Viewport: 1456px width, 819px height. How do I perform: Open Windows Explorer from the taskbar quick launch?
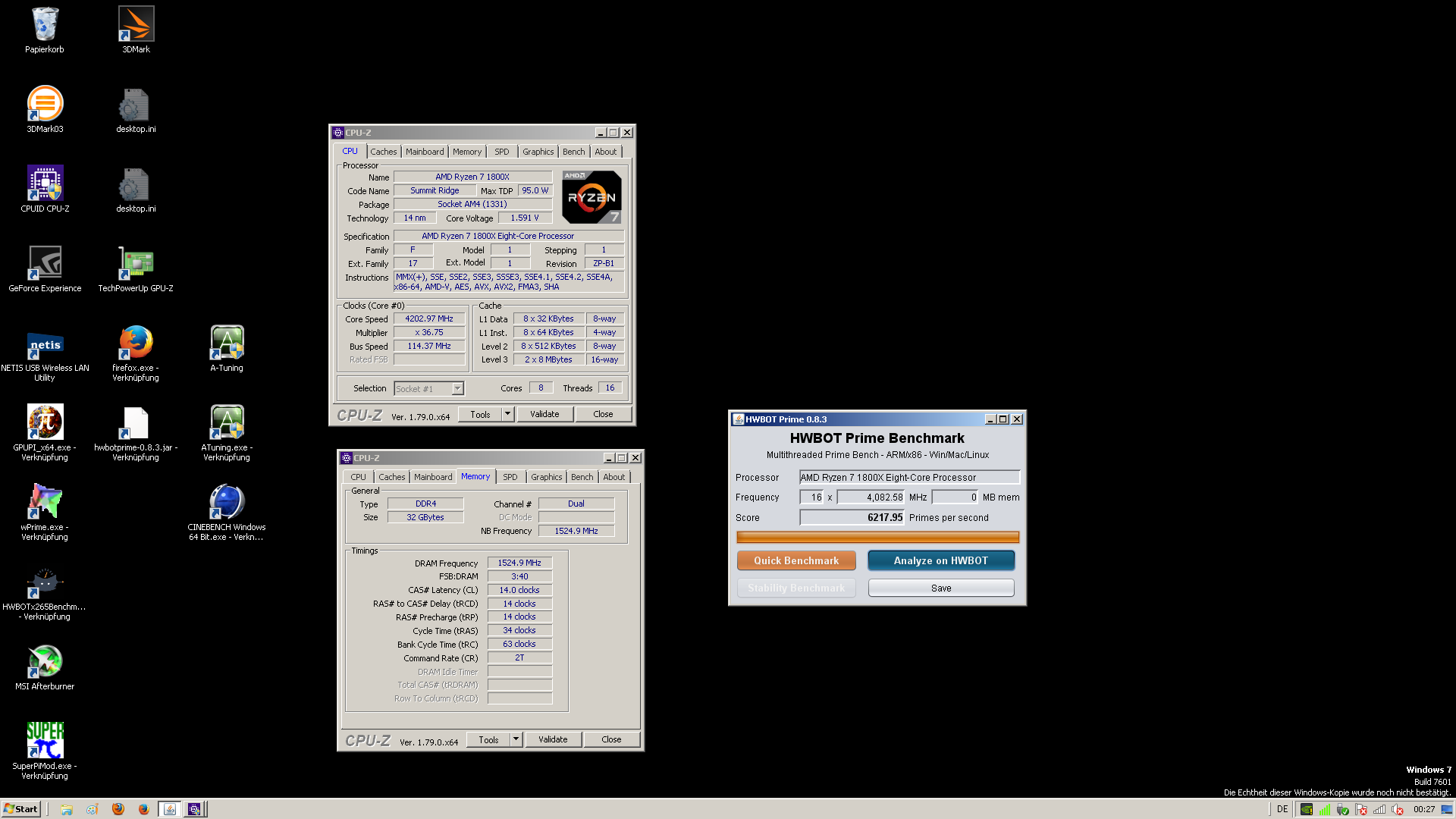67,809
